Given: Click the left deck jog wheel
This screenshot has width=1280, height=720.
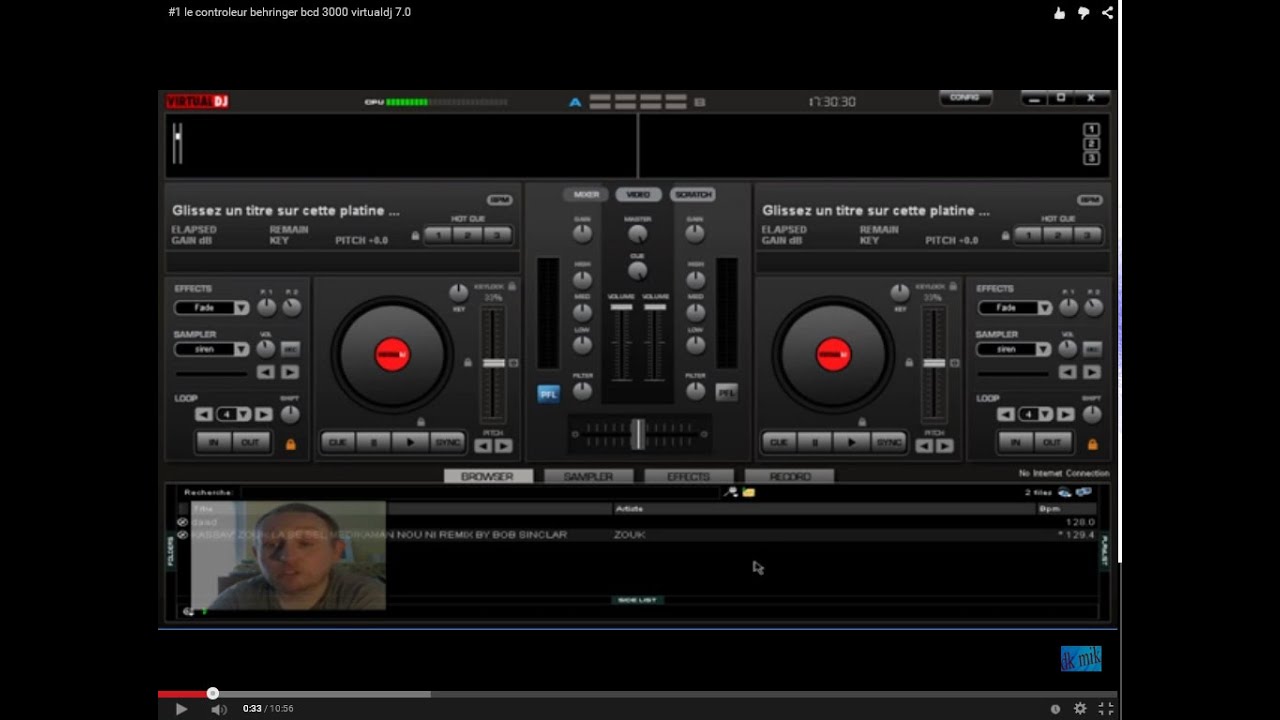Looking at the screenshot, I should [392, 354].
